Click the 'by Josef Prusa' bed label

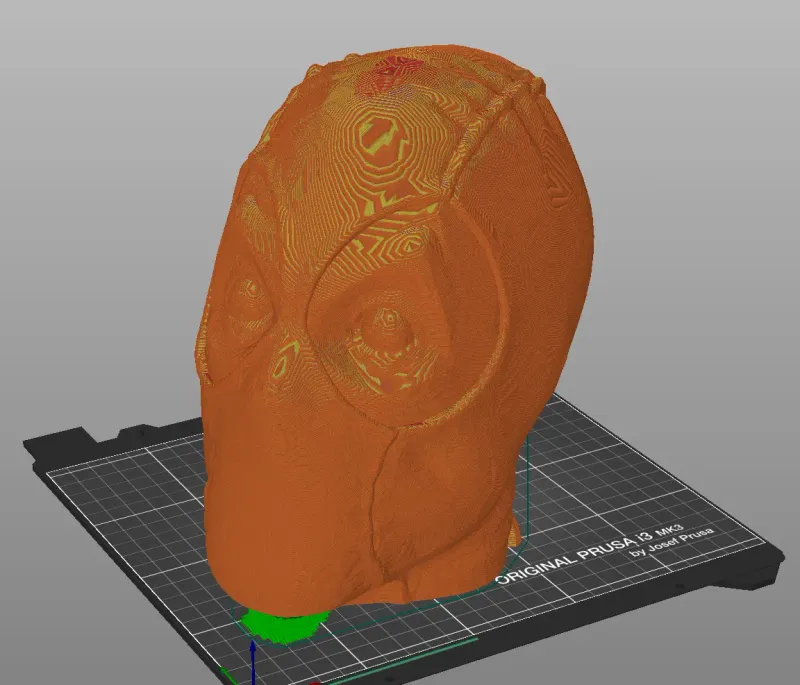671,543
